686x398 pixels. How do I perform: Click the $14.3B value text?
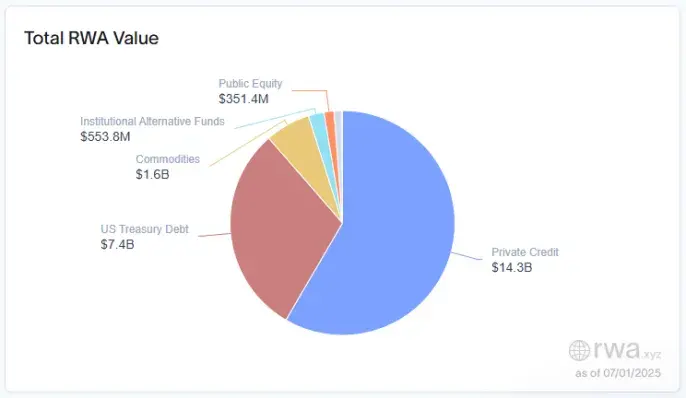pyautogui.click(x=511, y=267)
